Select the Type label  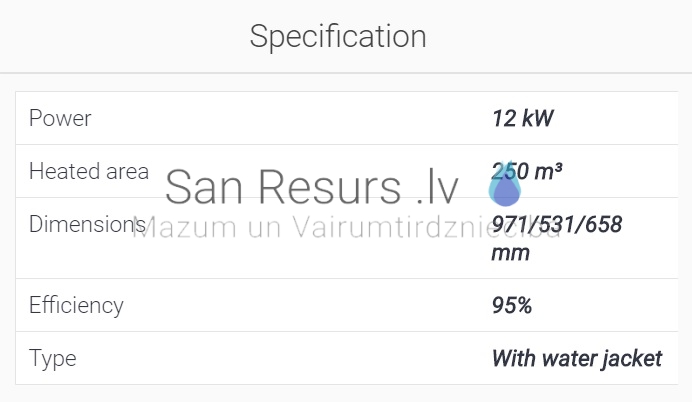point(53,358)
